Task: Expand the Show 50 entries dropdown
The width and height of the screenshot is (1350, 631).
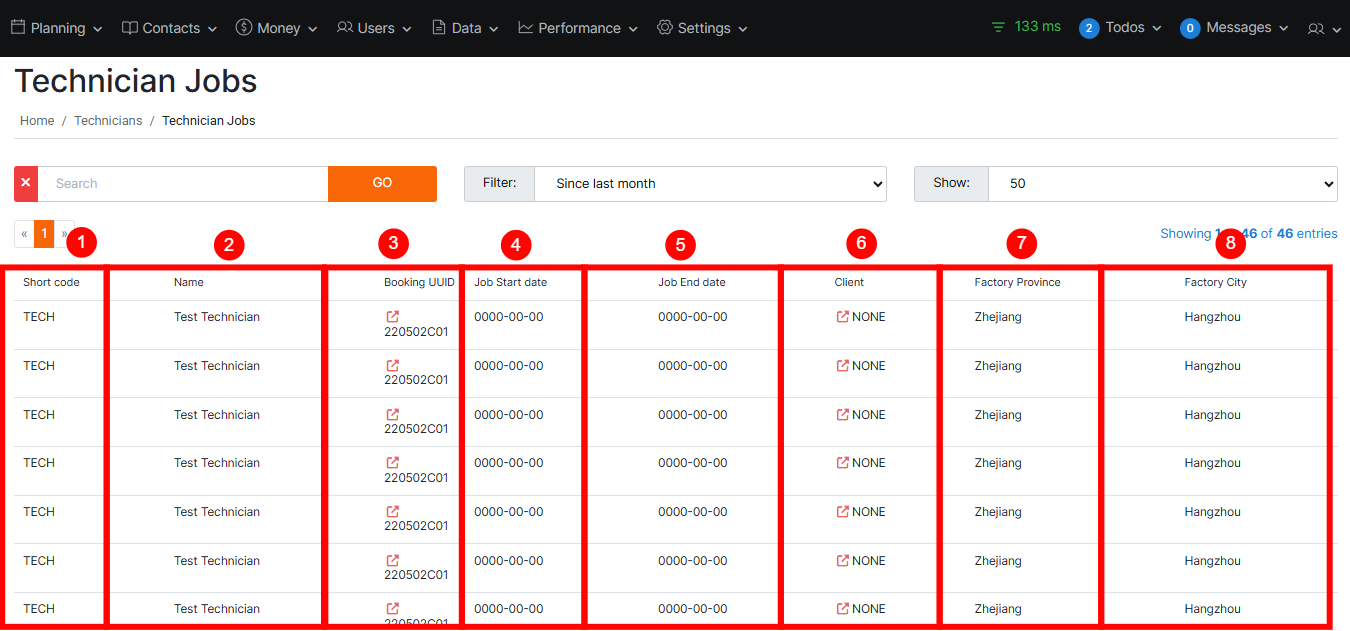Action: (x=1162, y=184)
